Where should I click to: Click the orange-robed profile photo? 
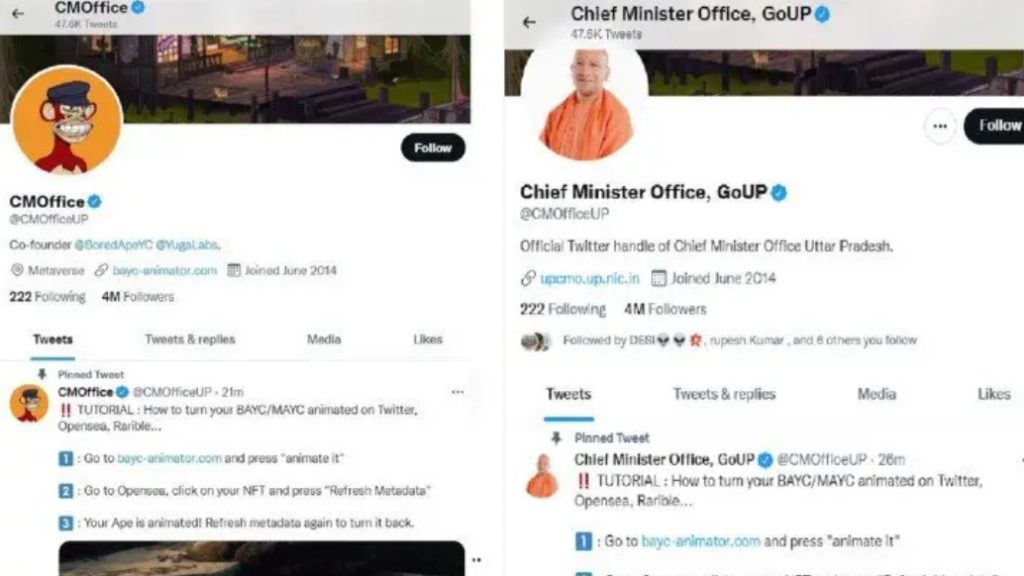click(x=584, y=104)
